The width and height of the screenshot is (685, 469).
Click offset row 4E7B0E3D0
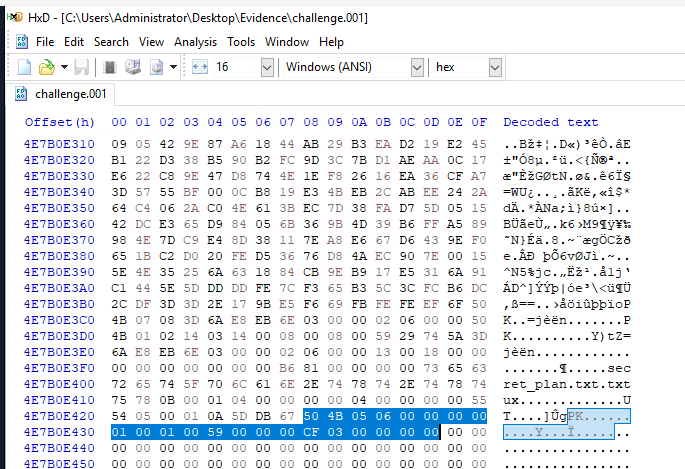pos(59,336)
